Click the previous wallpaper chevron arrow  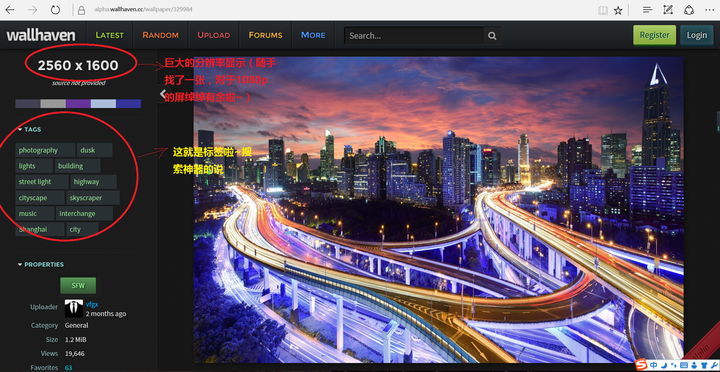coord(163,94)
